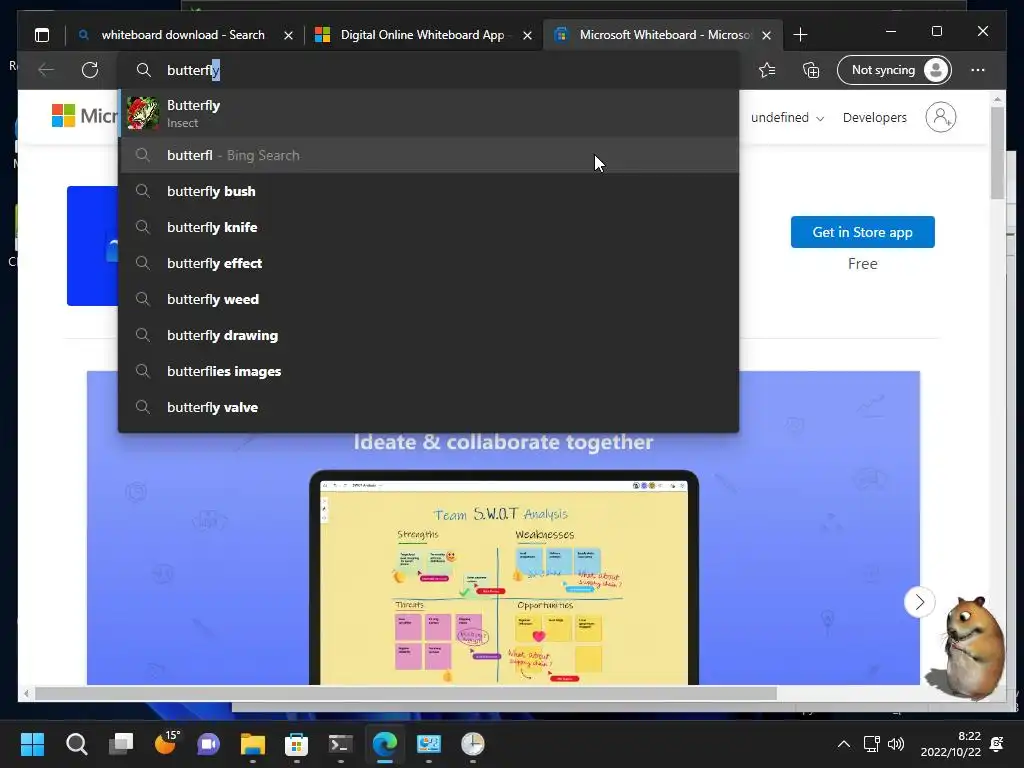Switch to Digital Online Whiteboard App tab
Screen dimensions: 1024x768
(423, 35)
